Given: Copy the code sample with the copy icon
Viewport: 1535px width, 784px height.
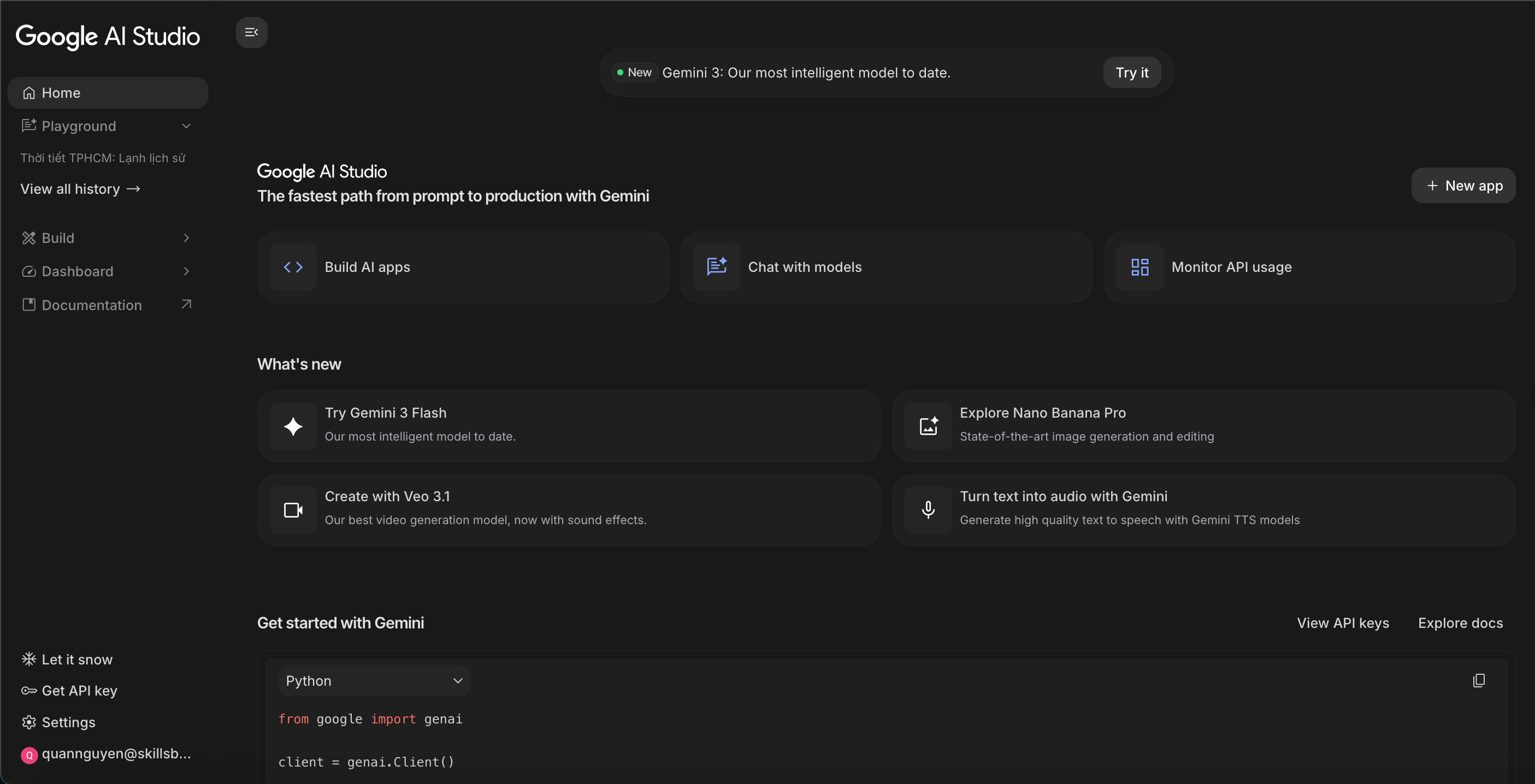Looking at the screenshot, I should [1479, 680].
